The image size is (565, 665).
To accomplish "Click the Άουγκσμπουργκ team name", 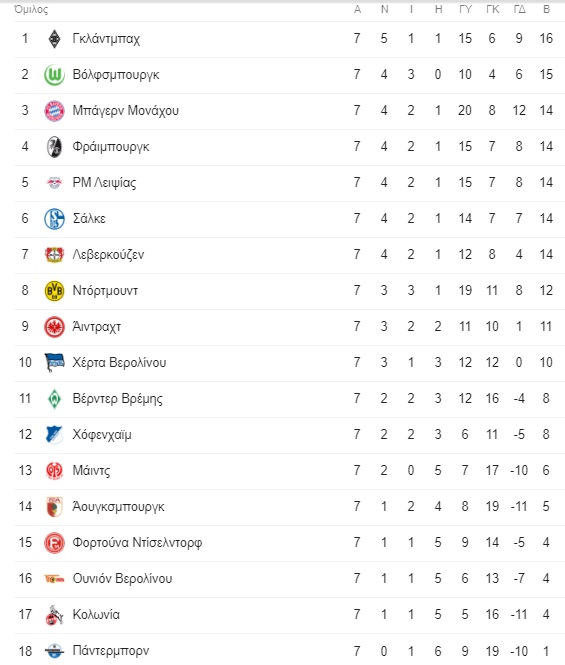I will pyautogui.click(x=118, y=506).
